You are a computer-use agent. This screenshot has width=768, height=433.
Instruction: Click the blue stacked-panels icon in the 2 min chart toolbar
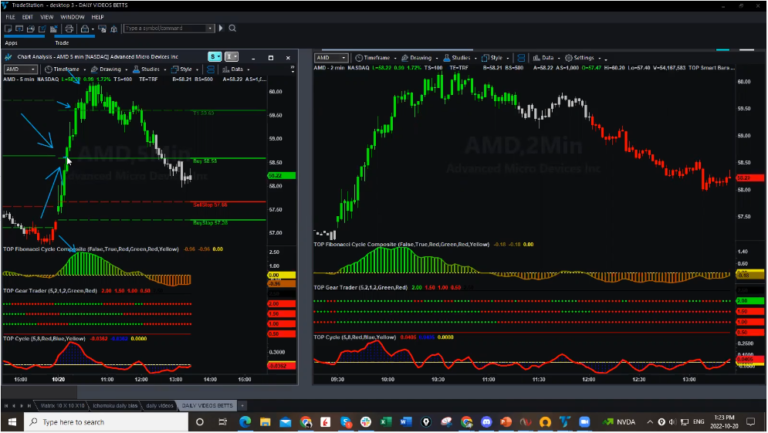pyautogui.click(x=521, y=58)
